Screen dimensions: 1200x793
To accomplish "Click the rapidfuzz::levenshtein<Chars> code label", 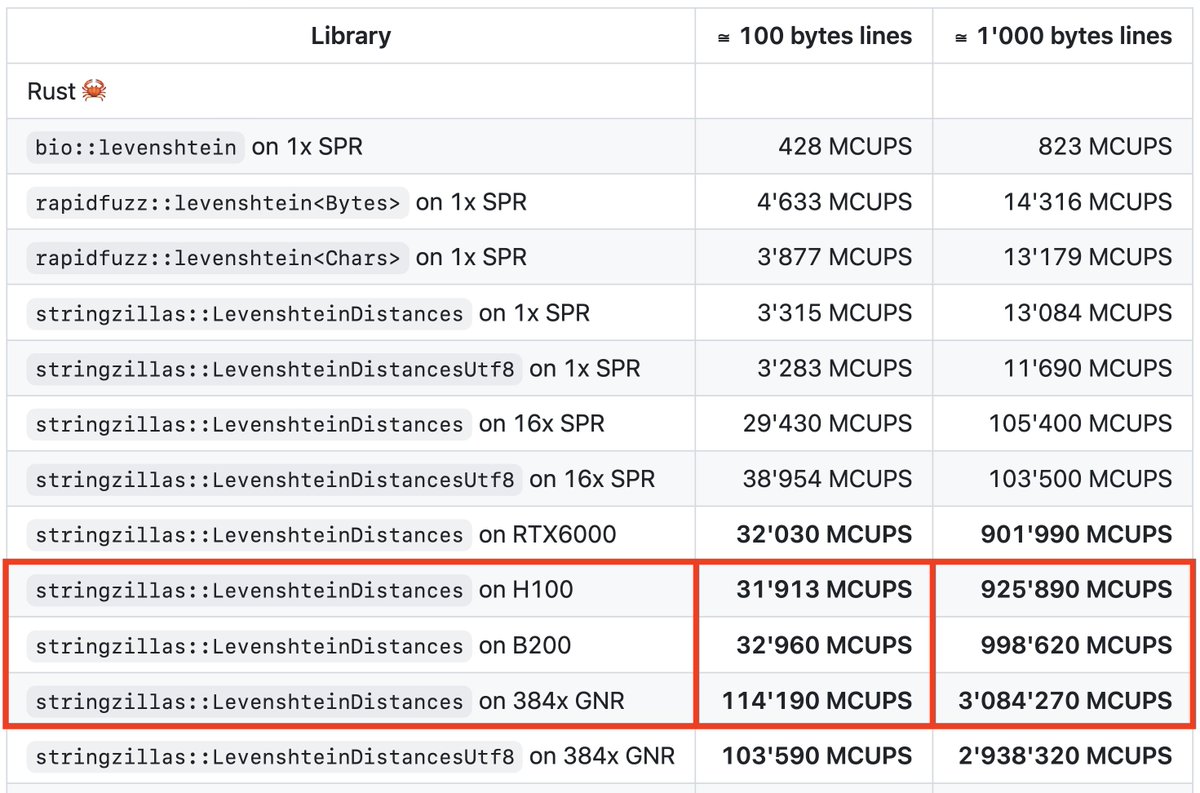I will click(x=218, y=258).
